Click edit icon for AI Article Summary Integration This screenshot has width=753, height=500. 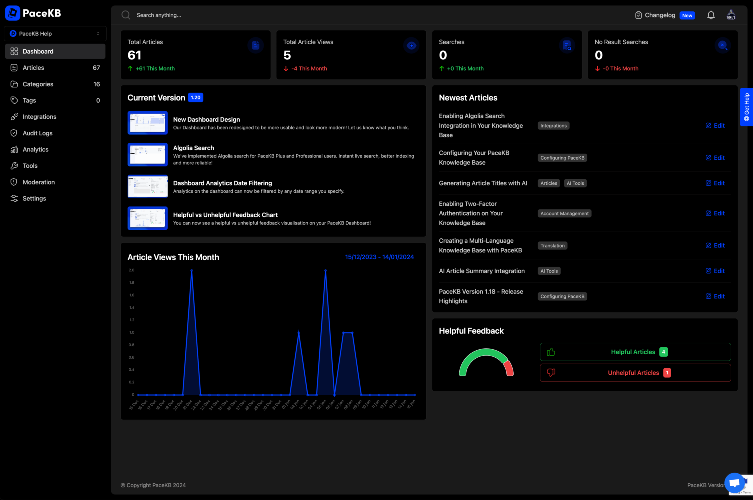click(708, 271)
